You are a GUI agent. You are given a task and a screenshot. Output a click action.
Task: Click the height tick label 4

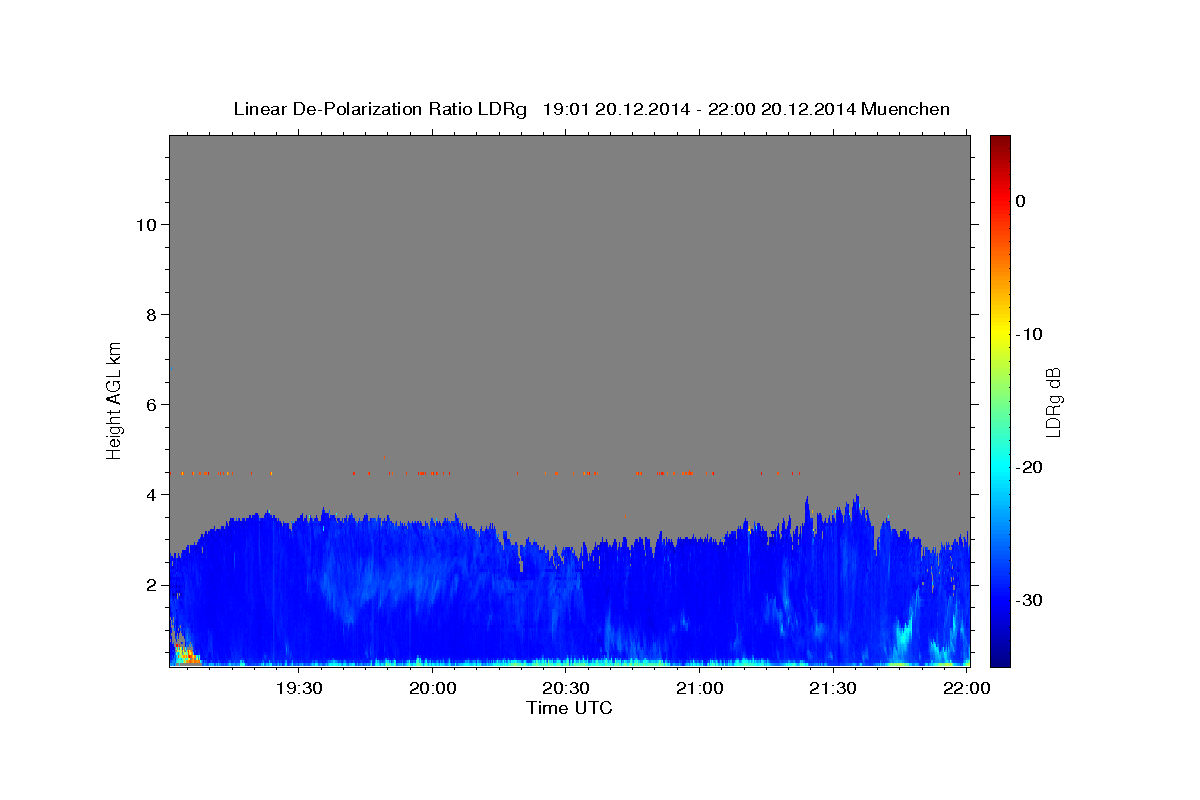click(x=151, y=494)
